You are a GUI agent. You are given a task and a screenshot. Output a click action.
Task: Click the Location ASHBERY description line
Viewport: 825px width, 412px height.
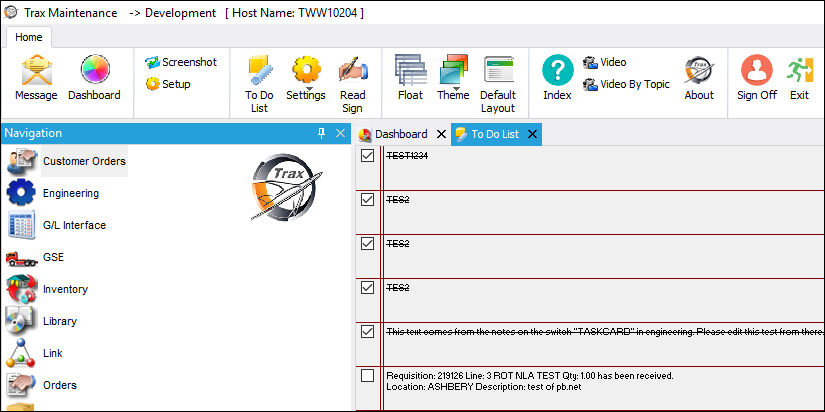[484, 387]
